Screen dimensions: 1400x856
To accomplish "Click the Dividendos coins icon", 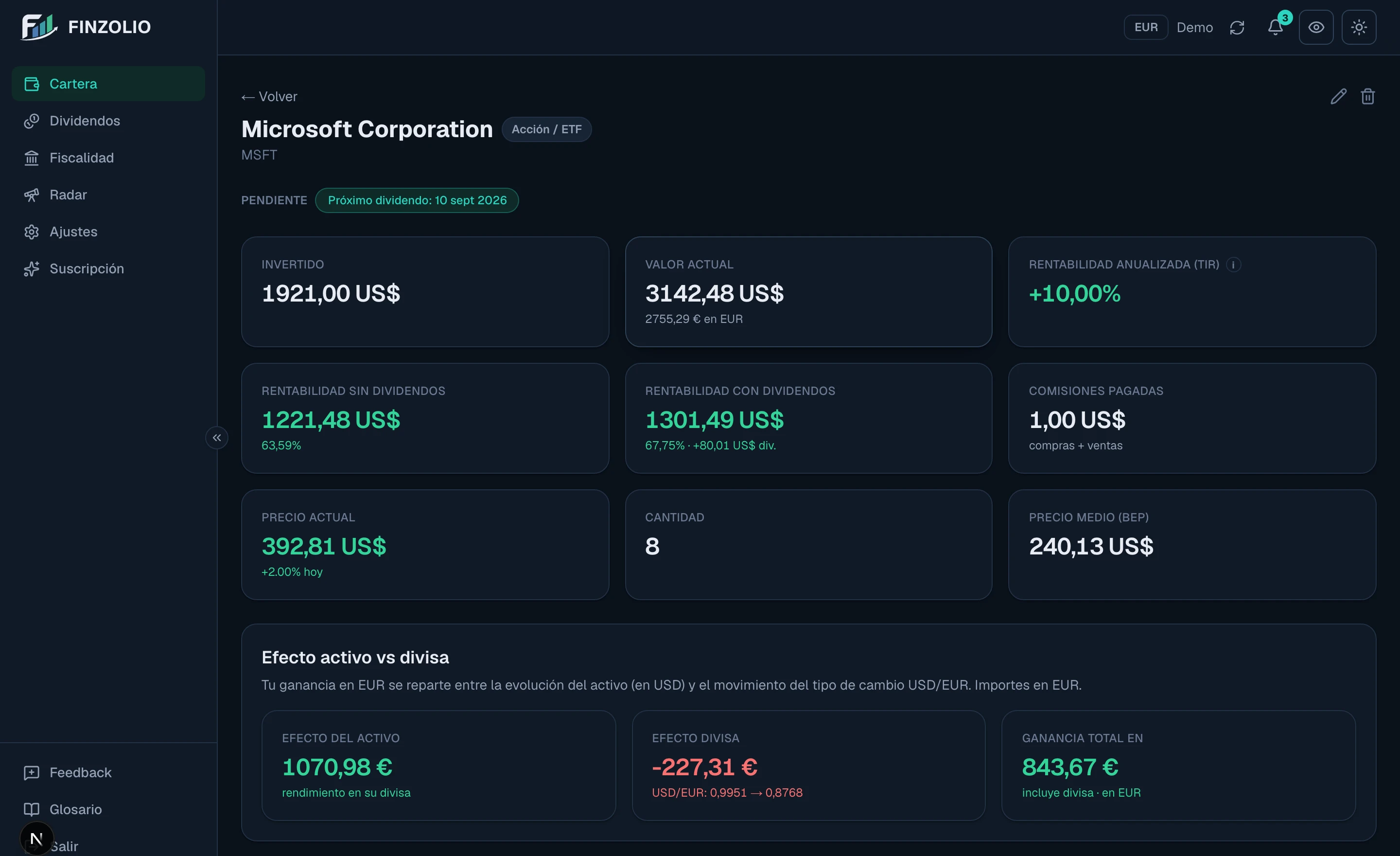I will [32, 121].
